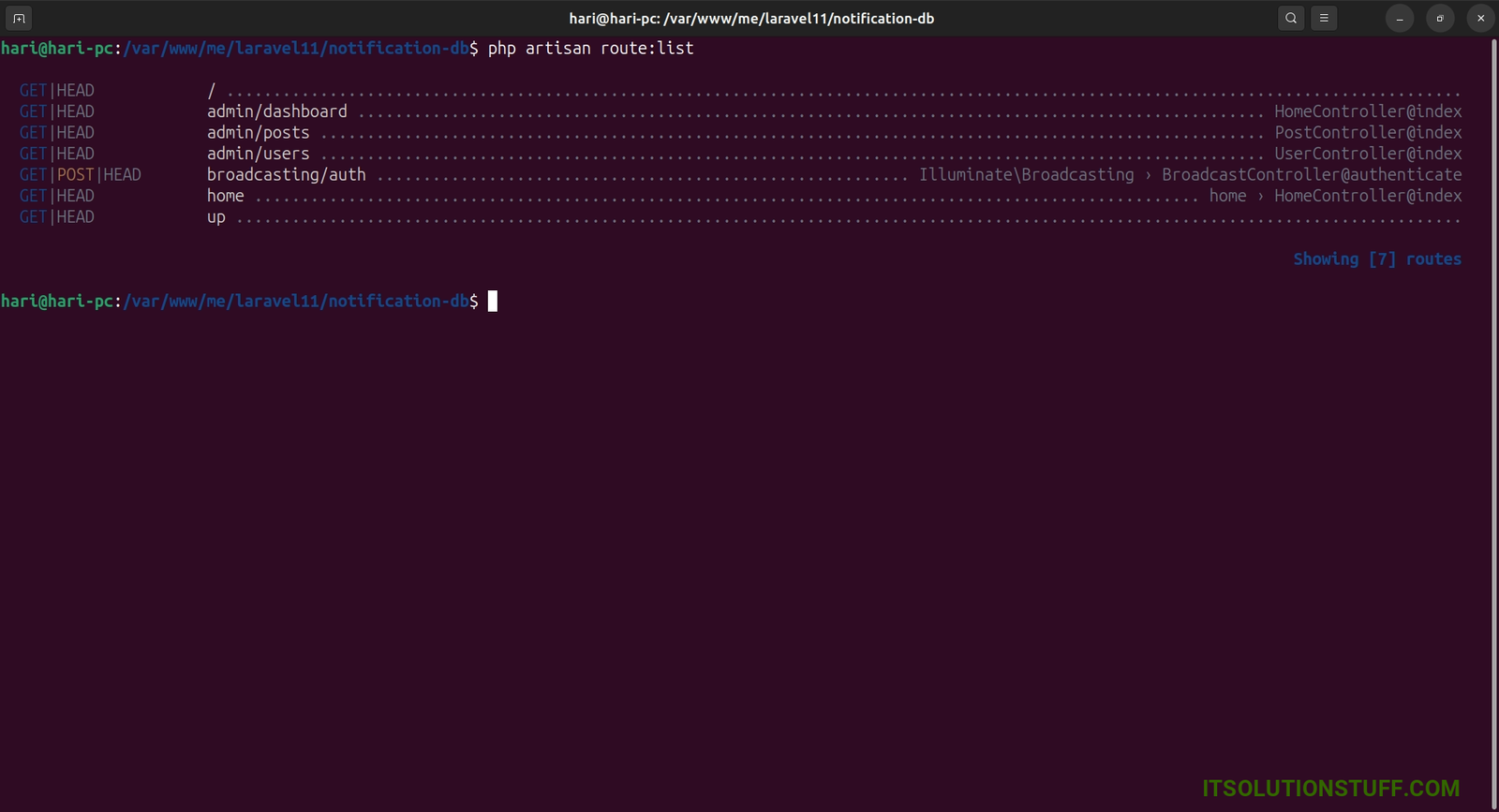Click PostController@index action text
Screen dimensions: 1499x812
(1367, 133)
